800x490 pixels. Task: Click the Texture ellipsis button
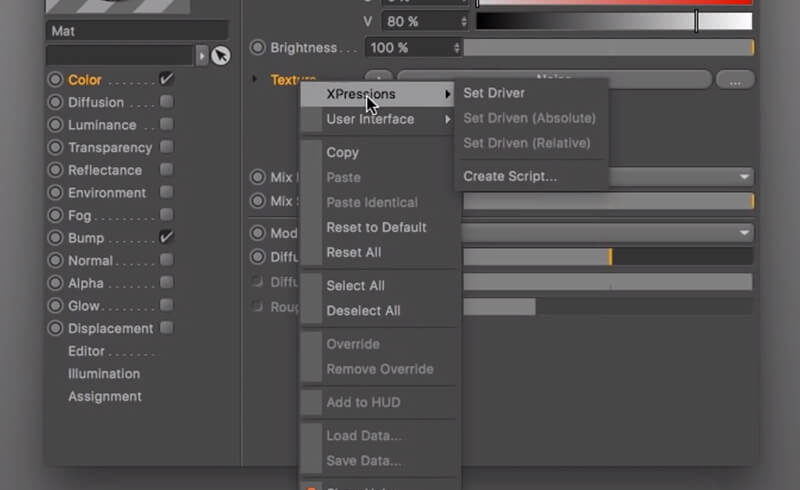pos(735,80)
